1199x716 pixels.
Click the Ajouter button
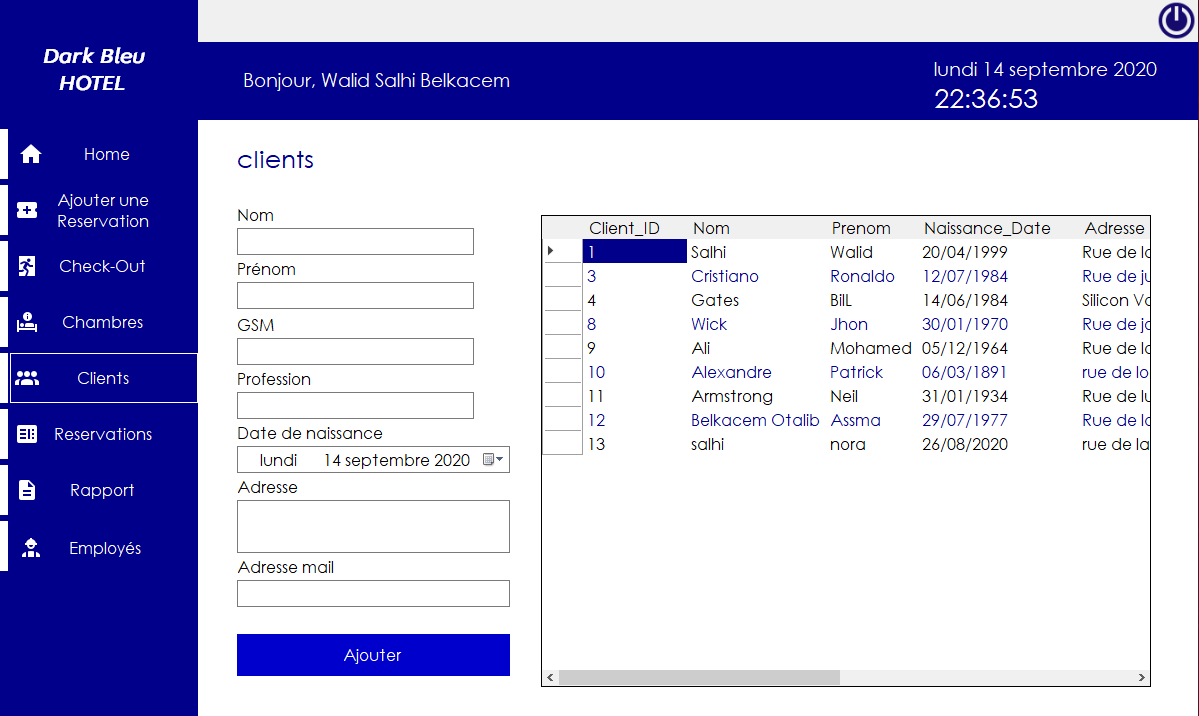(373, 655)
